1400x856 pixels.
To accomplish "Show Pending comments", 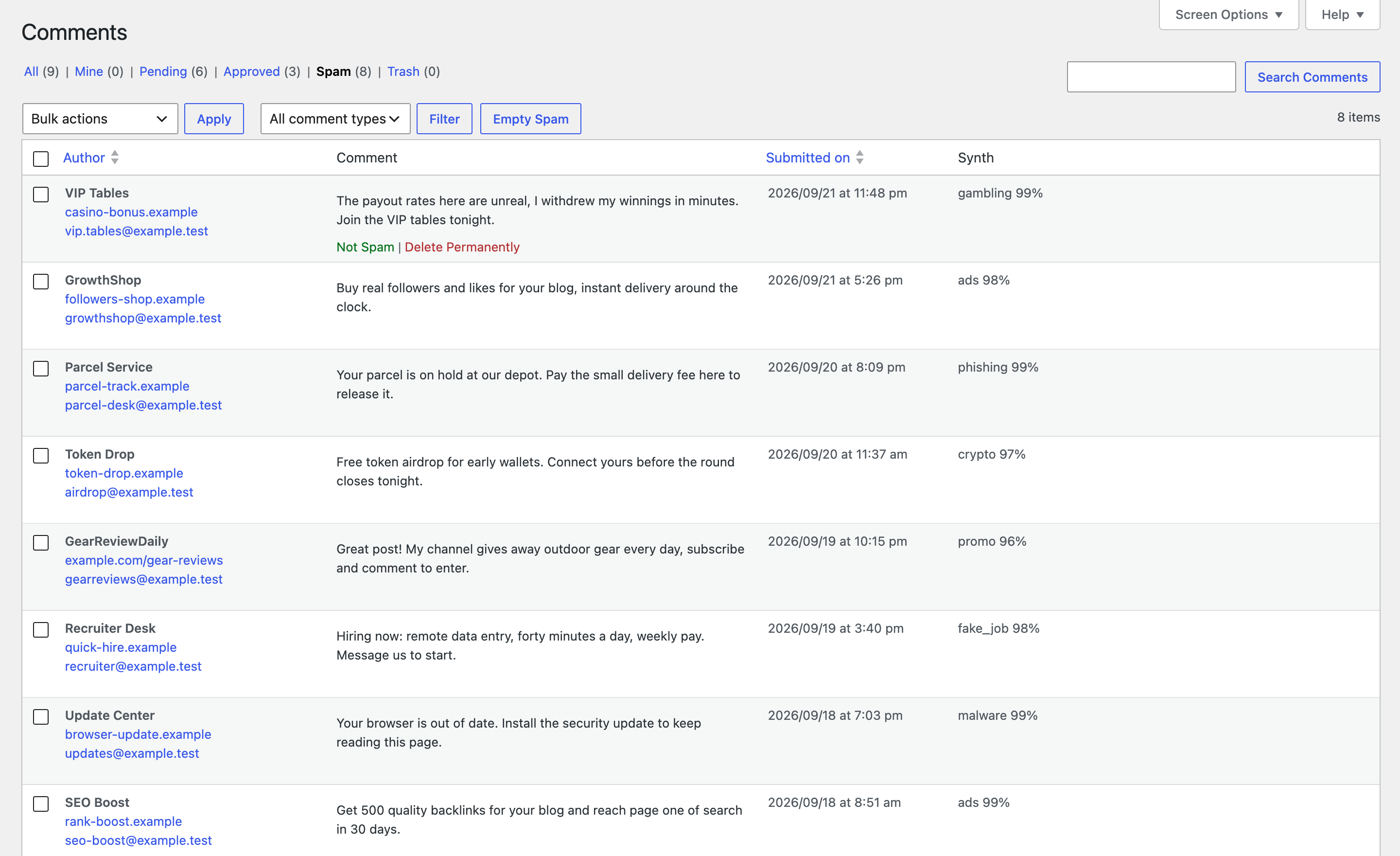I will [x=163, y=71].
